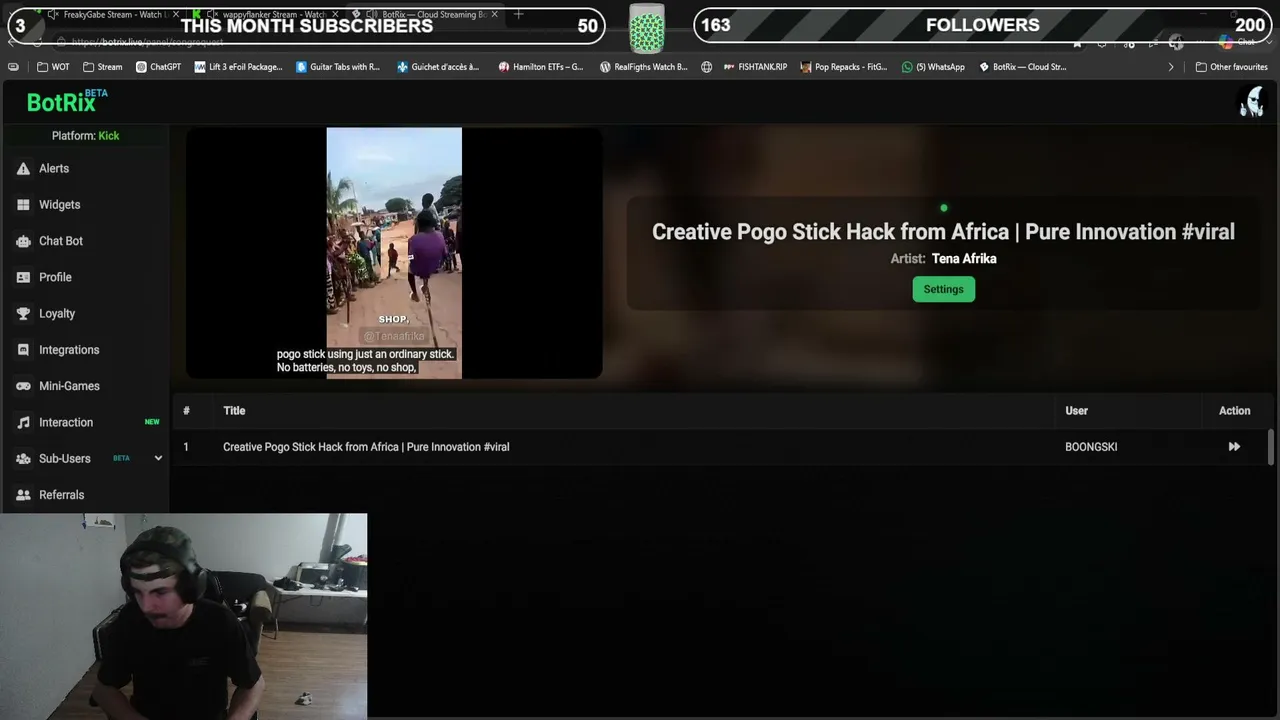1280x720 pixels.
Task: Open the Referrals menu item
Action: (61, 495)
